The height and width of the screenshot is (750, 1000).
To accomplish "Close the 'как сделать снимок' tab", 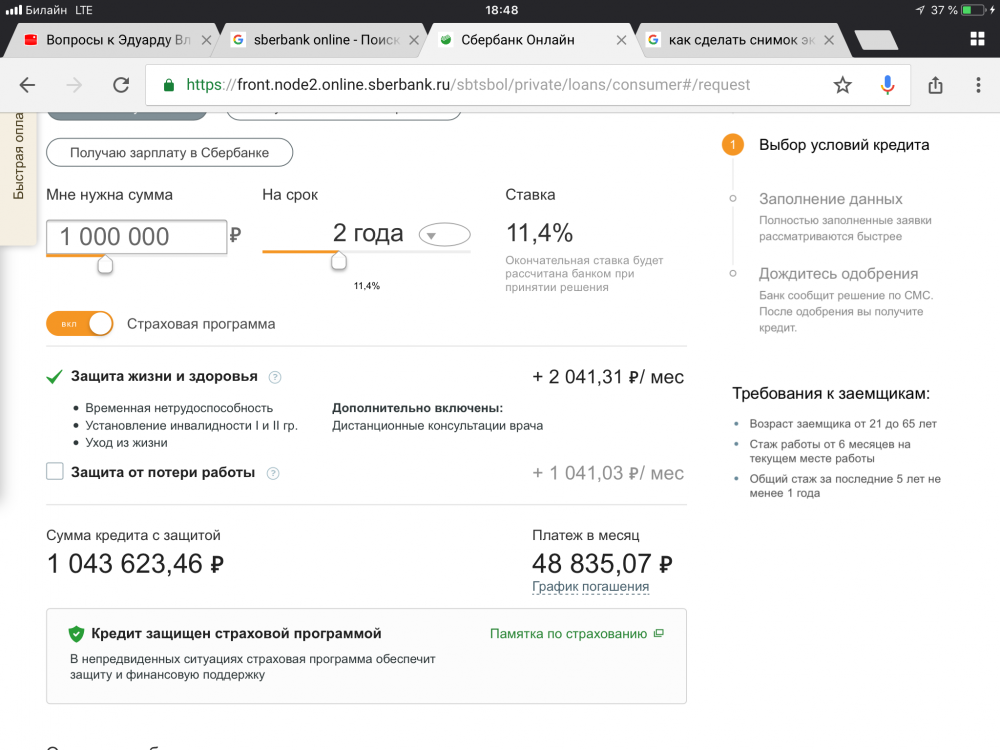I will pyautogui.click(x=829, y=40).
